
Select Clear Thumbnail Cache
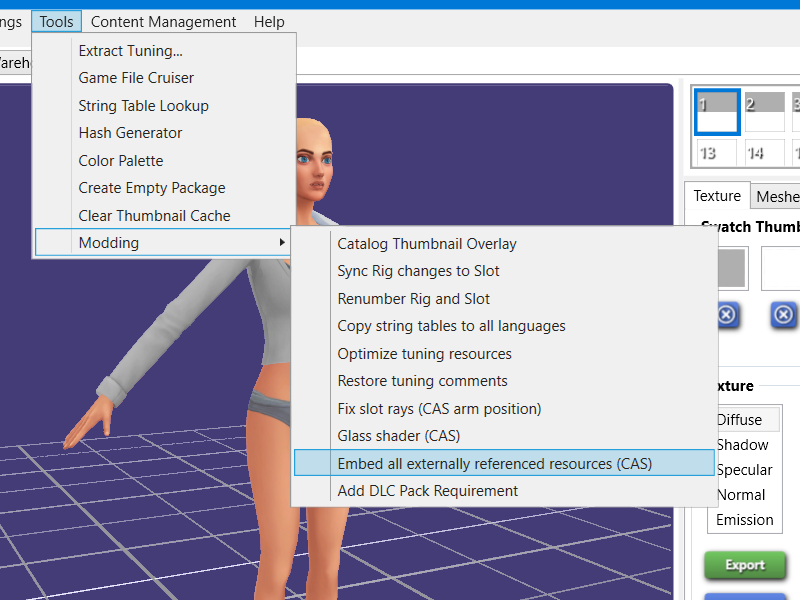point(165,216)
